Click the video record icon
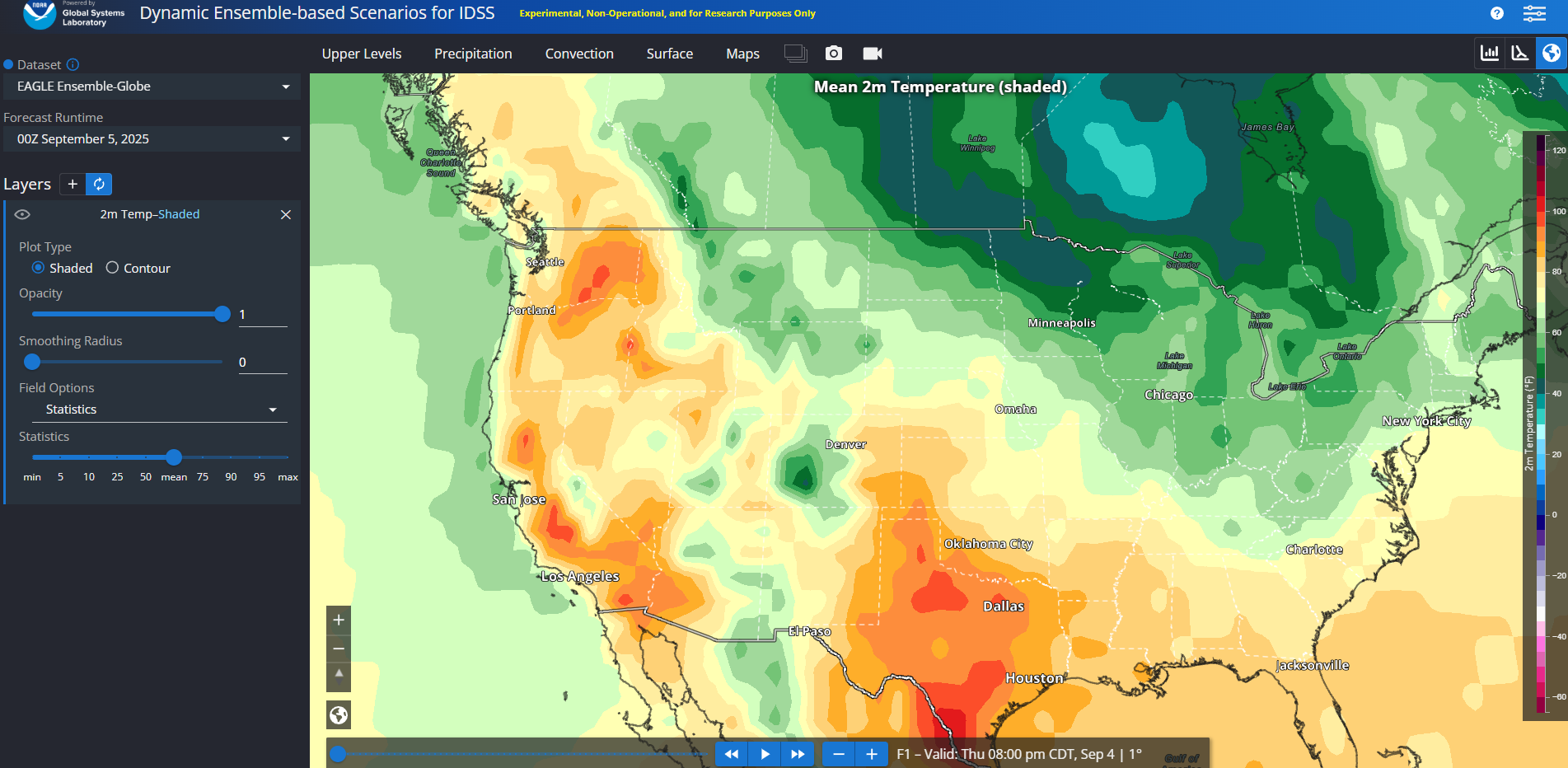 (x=872, y=54)
